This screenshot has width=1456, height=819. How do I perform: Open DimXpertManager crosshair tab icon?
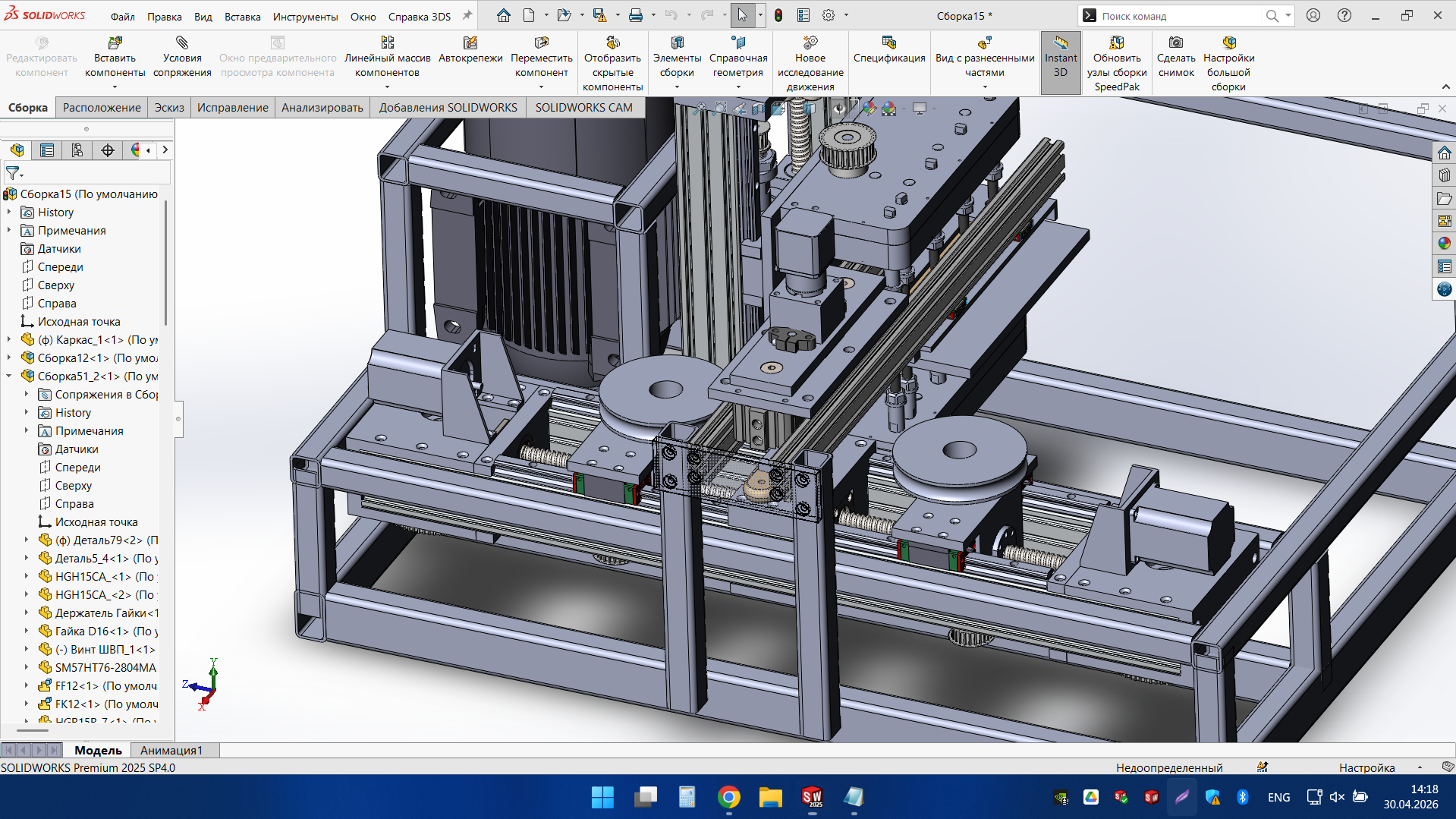pos(108,150)
